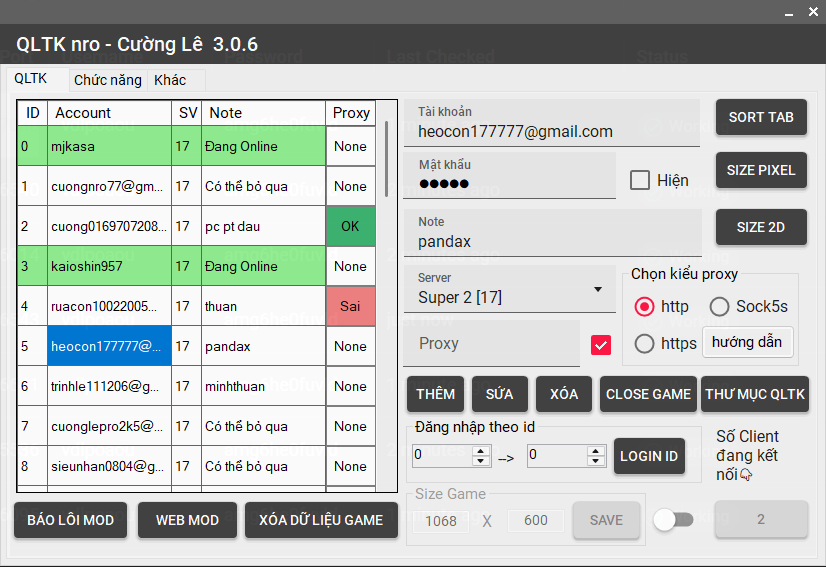Open the Chức năng tab
The height and width of the screenshot is (567, 826).
pos(108,80)
